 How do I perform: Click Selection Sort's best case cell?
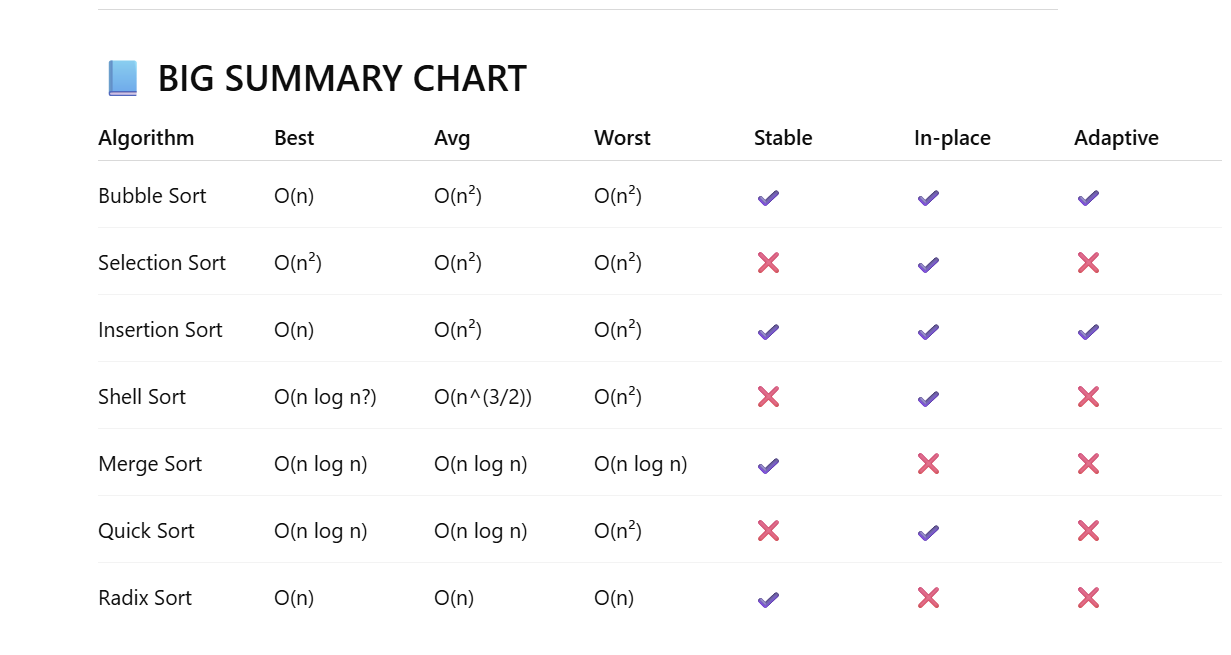pyautogui.click(x=298, y=263)
